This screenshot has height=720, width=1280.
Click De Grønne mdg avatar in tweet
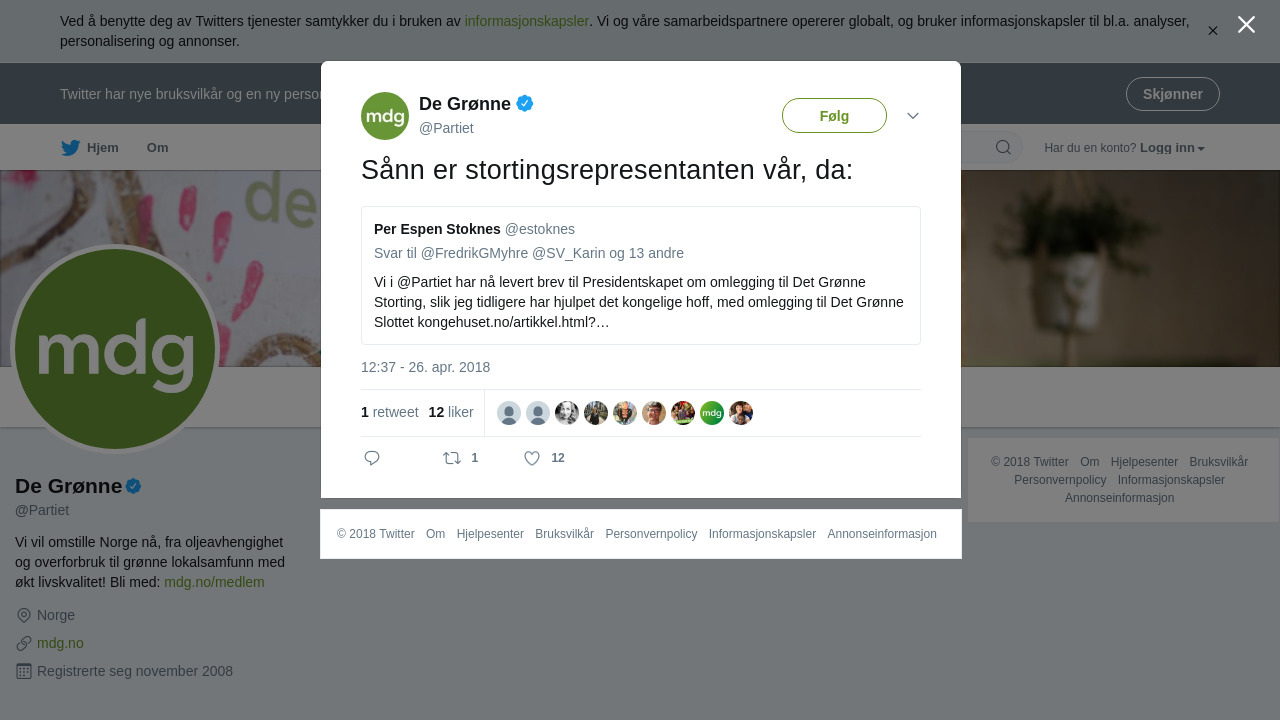tap(385, 116)
